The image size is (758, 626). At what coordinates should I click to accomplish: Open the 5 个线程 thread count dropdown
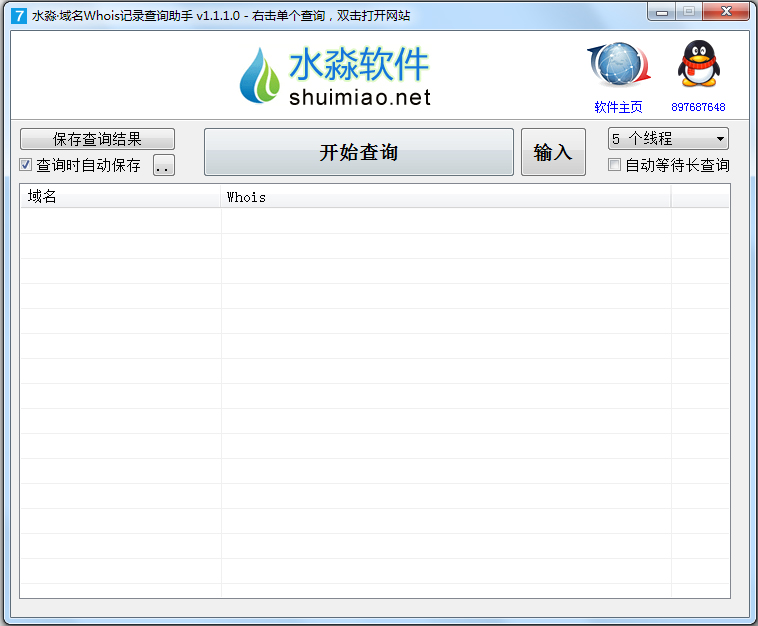[x=668, y=139]
